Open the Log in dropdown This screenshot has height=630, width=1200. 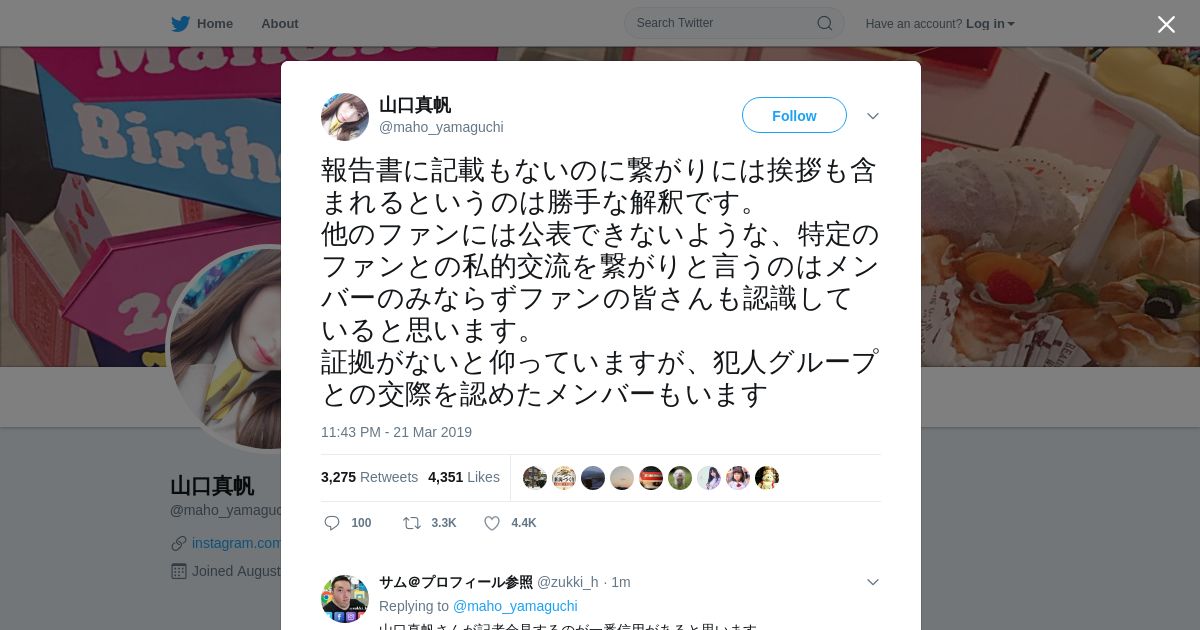pyautogui.click(x=990, y=23)
